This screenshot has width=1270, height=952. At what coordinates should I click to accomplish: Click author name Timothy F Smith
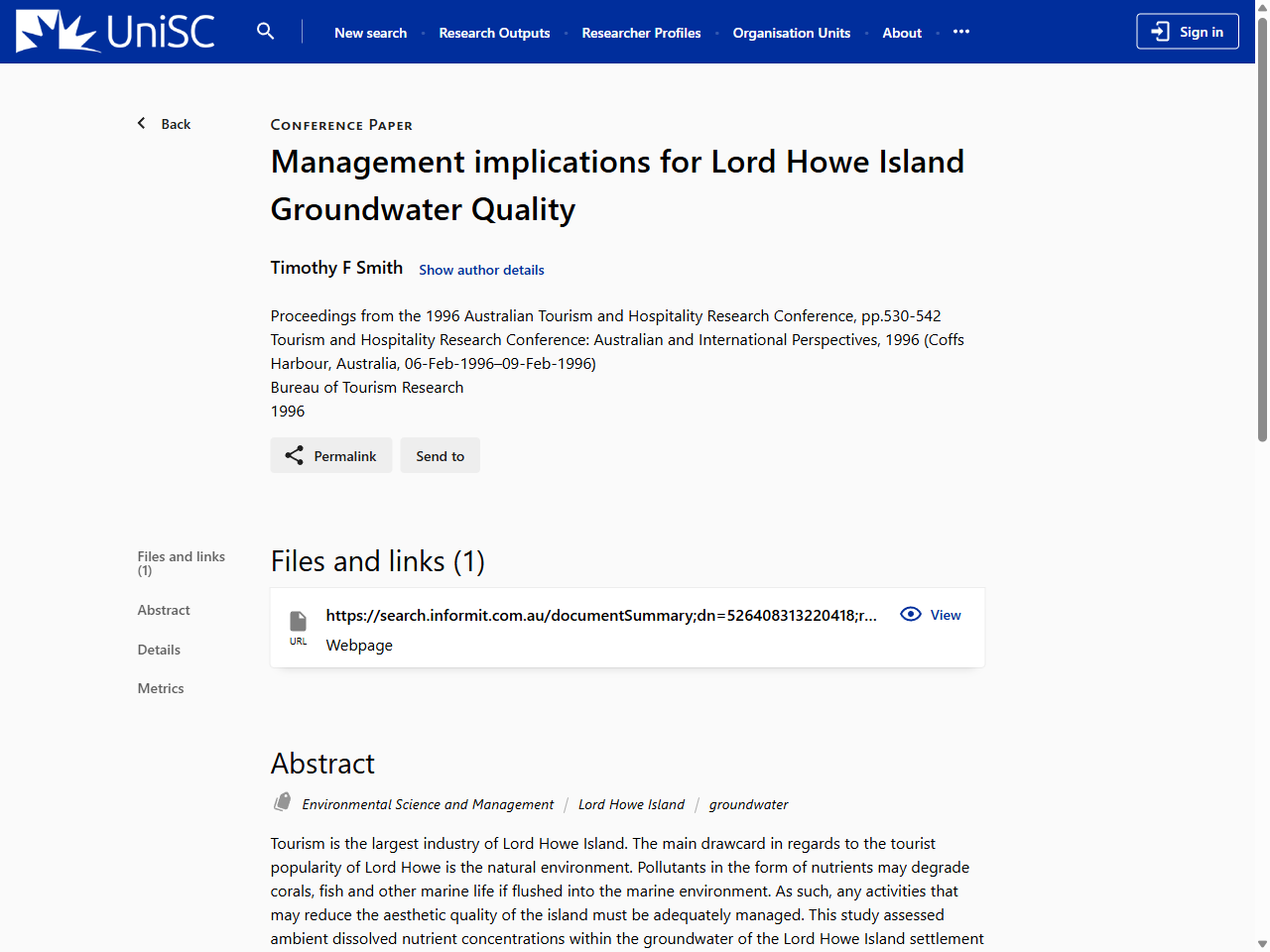click(x=336, y=268)
